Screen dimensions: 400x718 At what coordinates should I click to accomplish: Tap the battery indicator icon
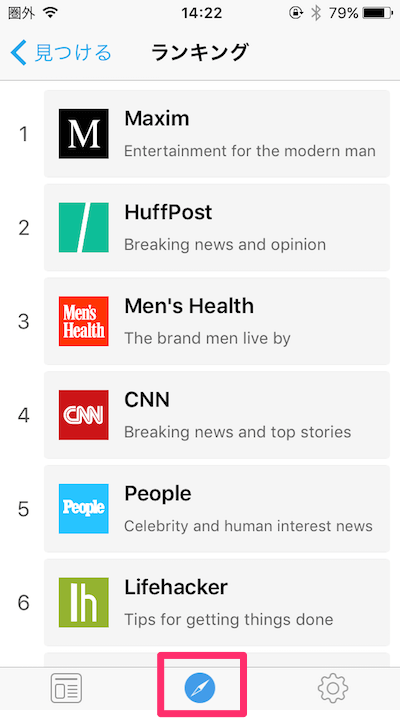coord(378,13)
